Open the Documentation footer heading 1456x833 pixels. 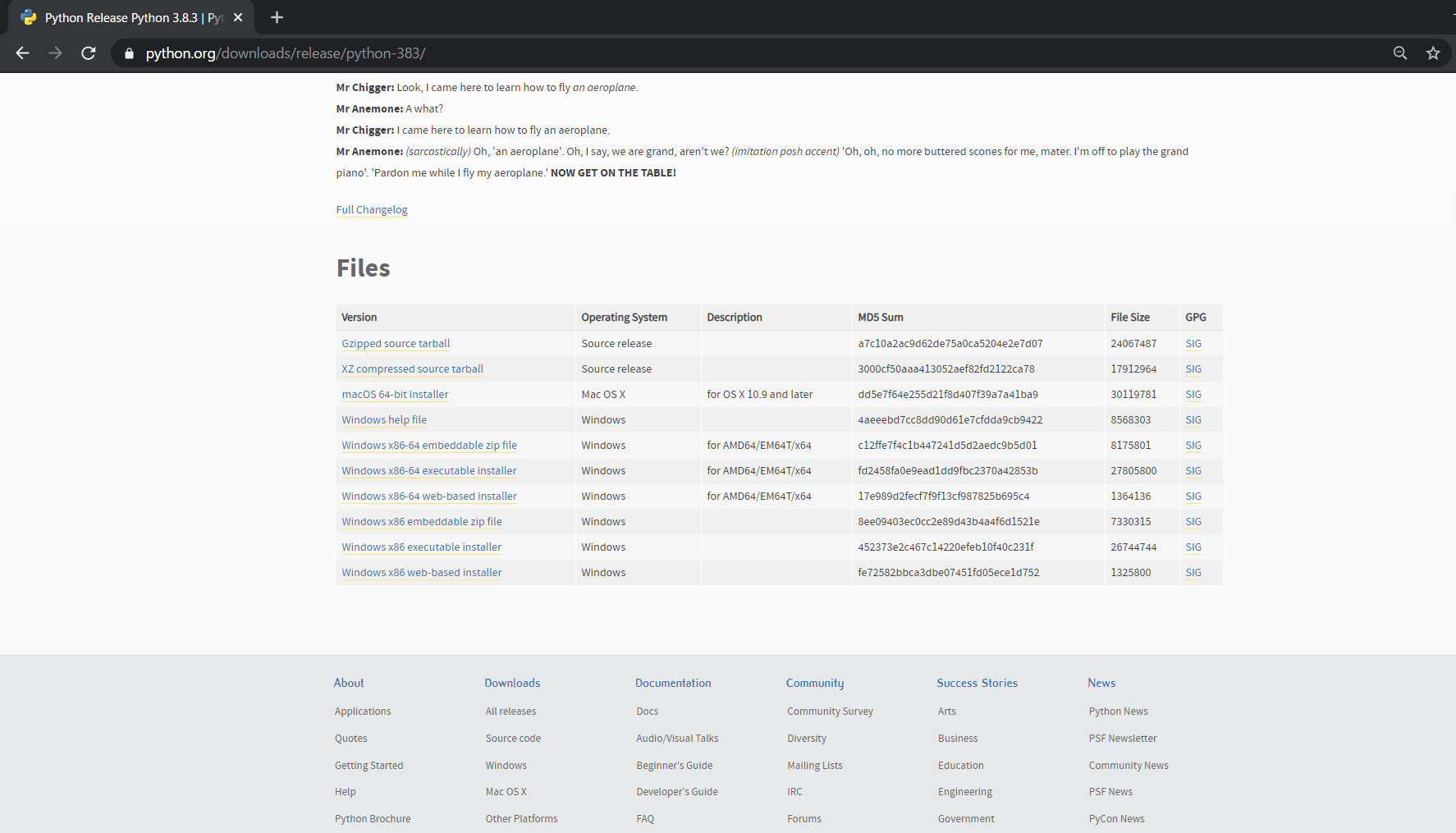[x=673, y=683]
